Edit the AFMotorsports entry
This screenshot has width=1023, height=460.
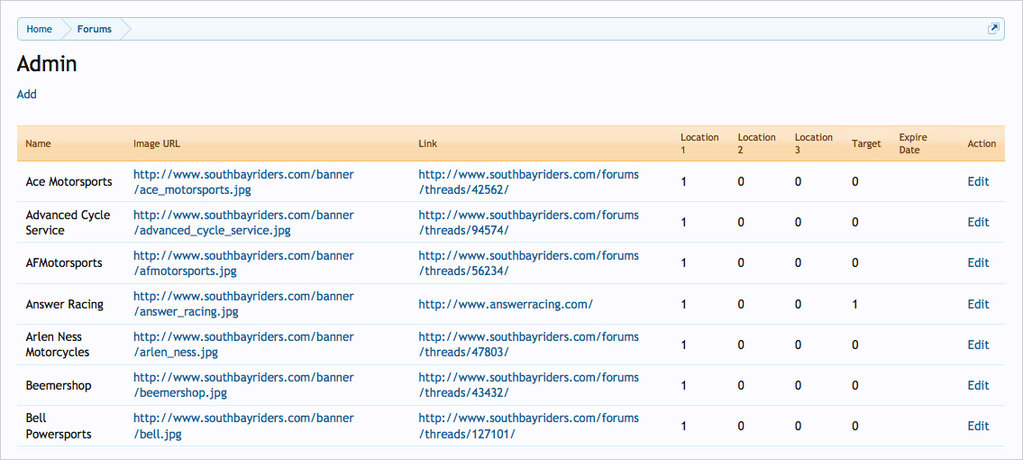(977, 263)
